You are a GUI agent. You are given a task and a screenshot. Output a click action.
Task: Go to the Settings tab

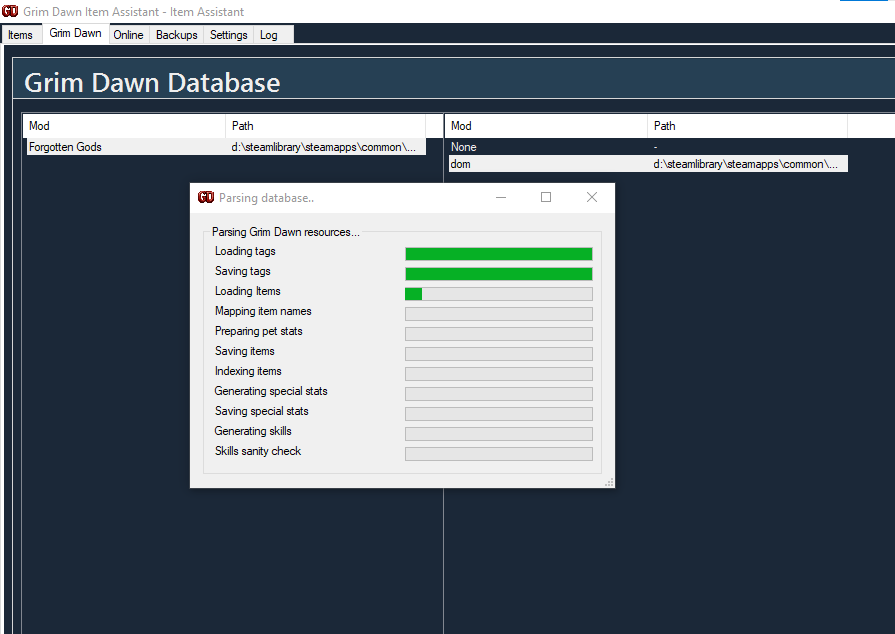(x=228, y=35)
